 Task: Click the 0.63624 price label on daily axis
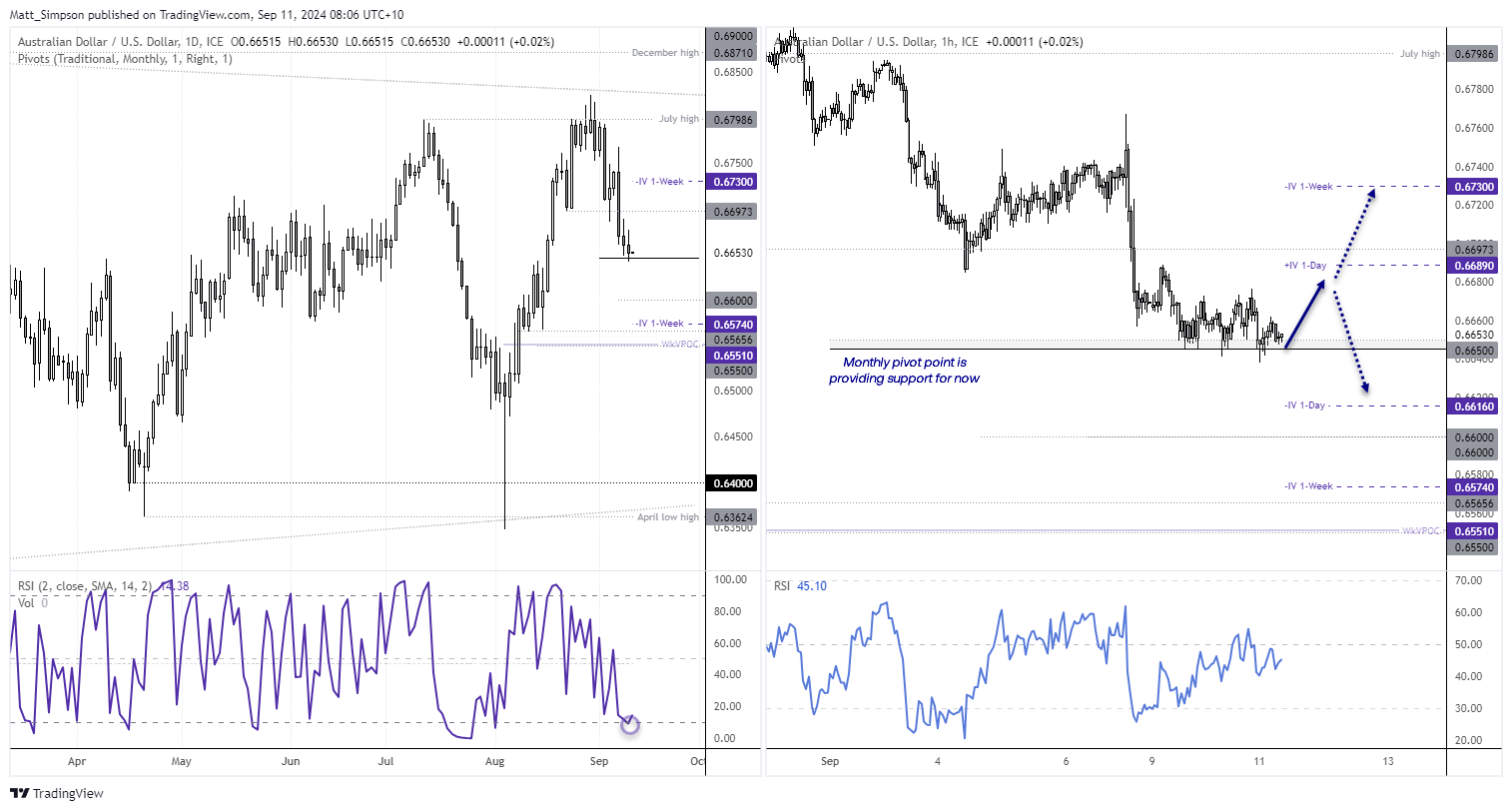click(x=733, y=517)
